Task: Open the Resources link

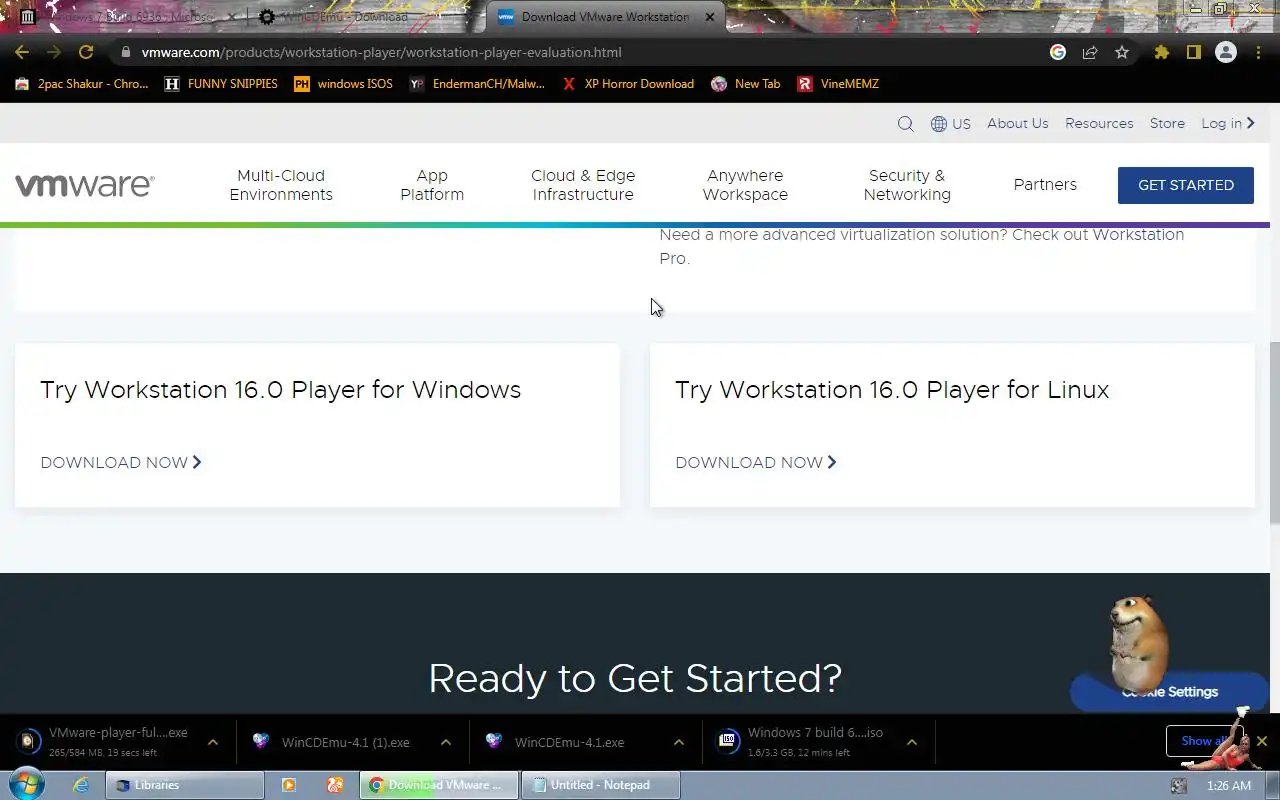Action: [1099, 124]
